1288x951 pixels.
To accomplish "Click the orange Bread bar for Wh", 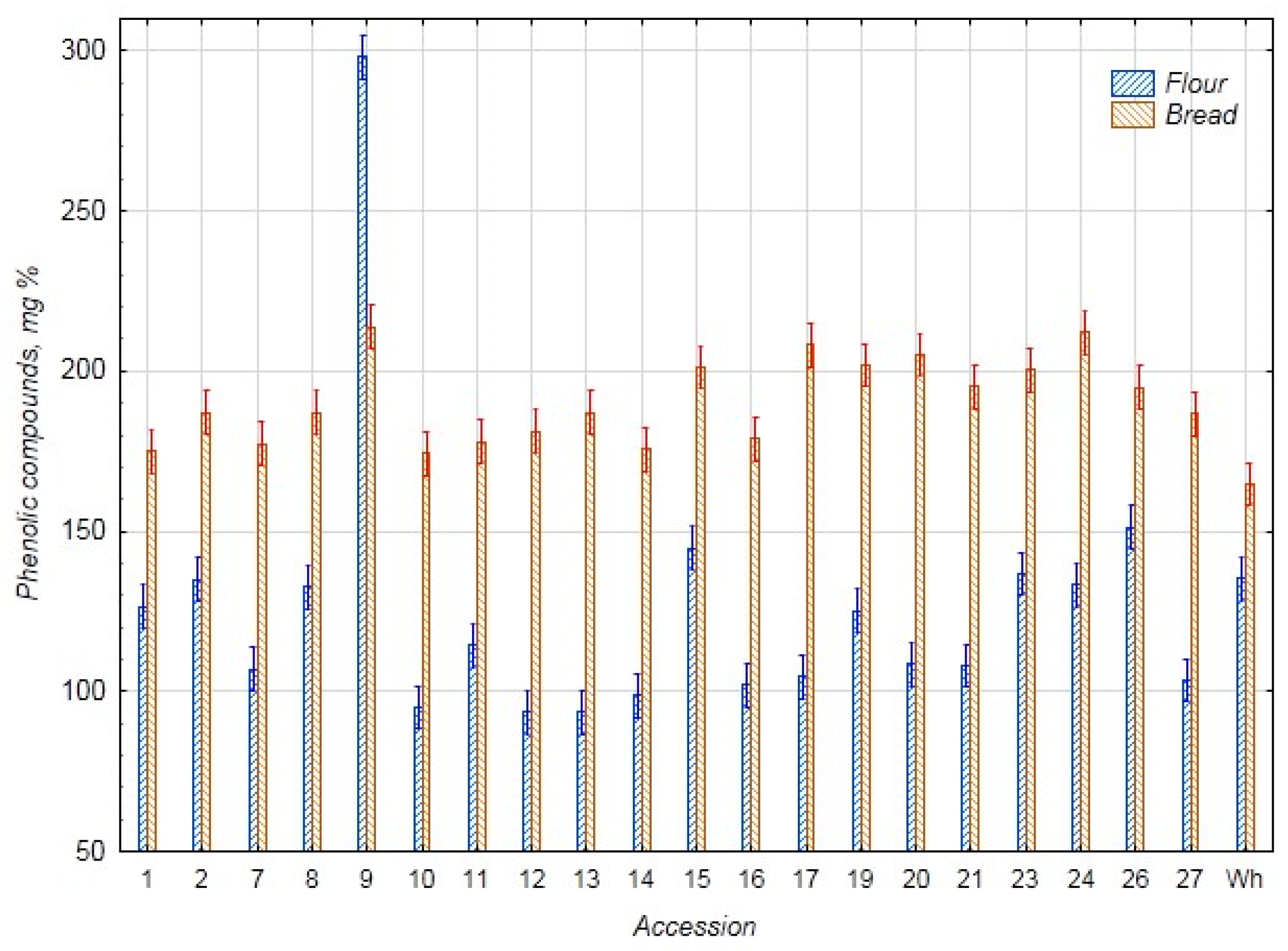I will pos(1249,668).
